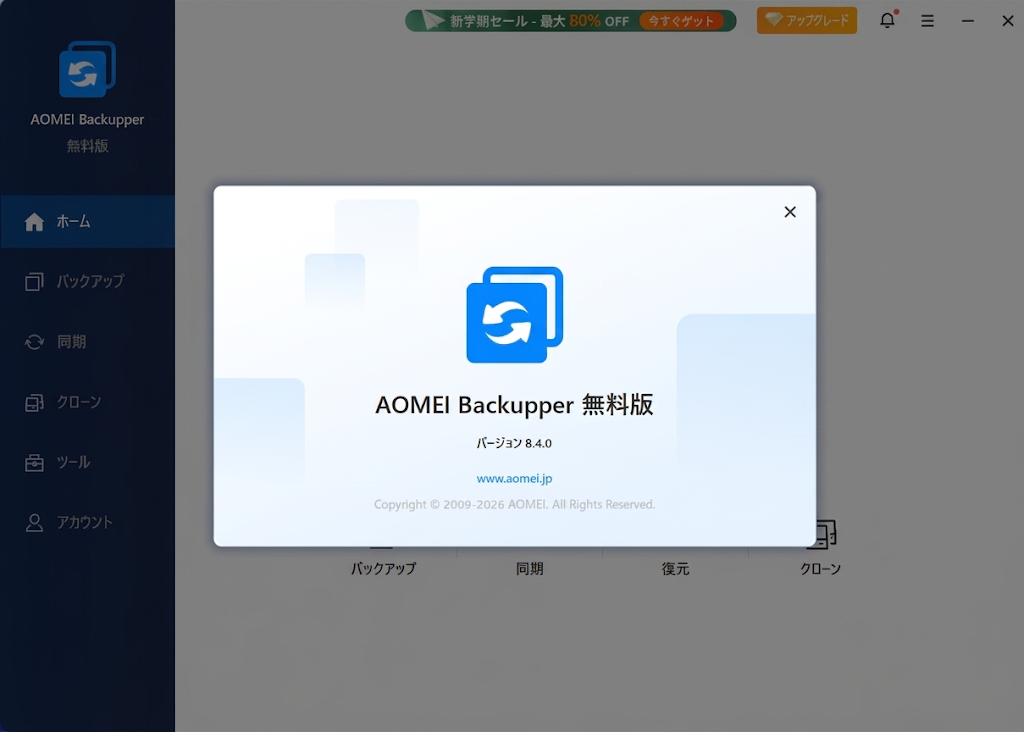Click the paper plane icon in sale banner
Screen dimensions: 1024x732
(x=432, y=20)
